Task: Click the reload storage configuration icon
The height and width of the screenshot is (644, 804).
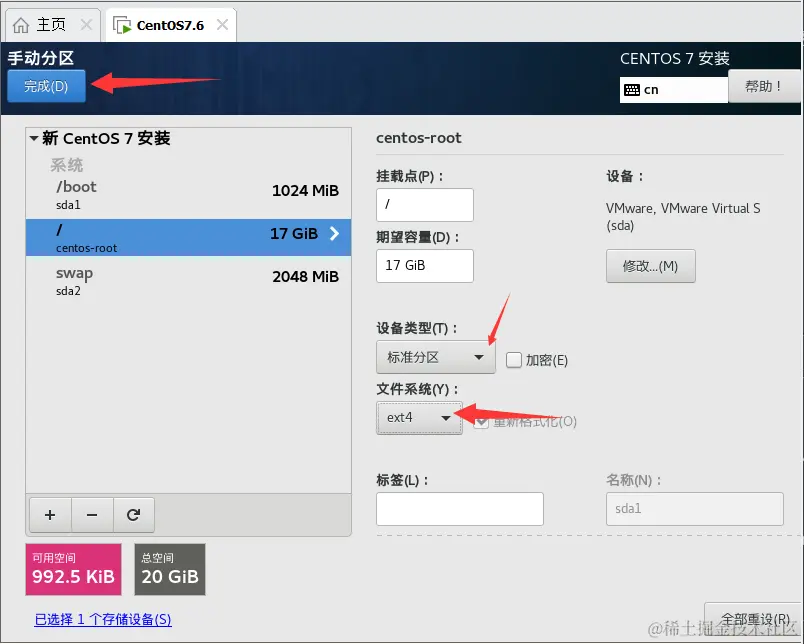Action: (134, 515)
